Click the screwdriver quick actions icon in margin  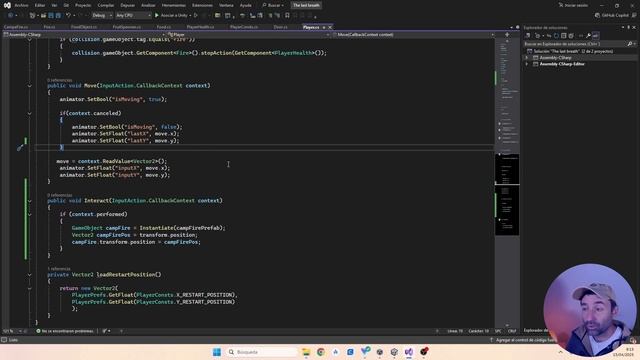(x=20, y=148)
